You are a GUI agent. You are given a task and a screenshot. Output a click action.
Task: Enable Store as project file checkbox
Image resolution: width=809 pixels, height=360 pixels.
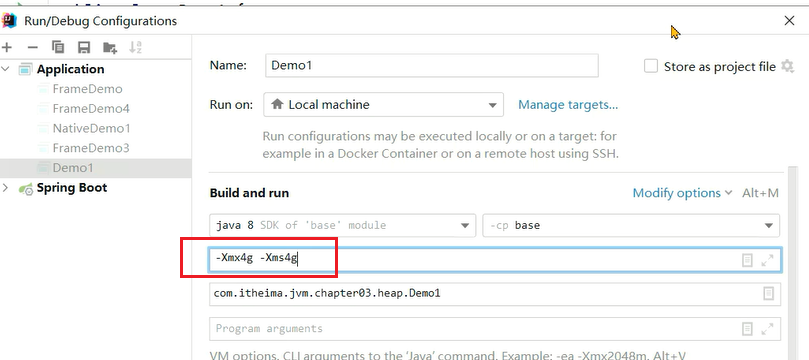(x=651, y=67)
